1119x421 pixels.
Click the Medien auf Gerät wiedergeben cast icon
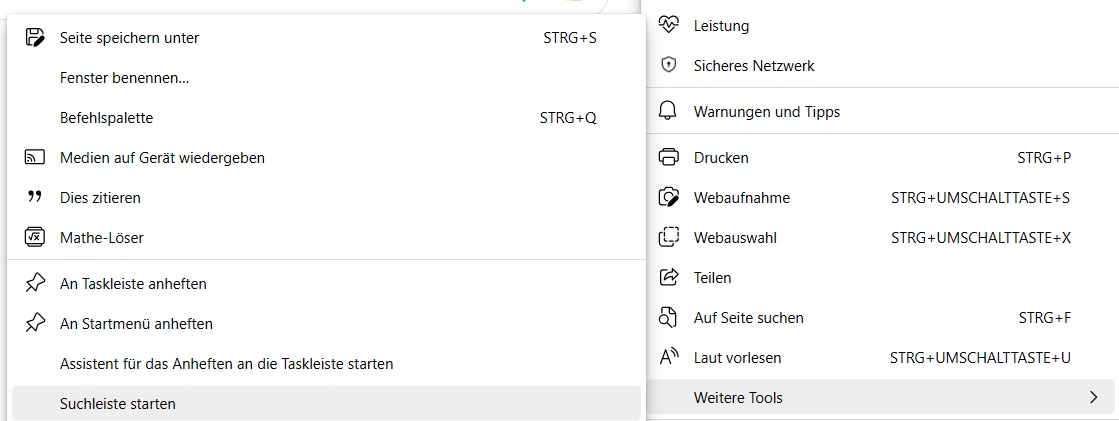pos(35,158)
